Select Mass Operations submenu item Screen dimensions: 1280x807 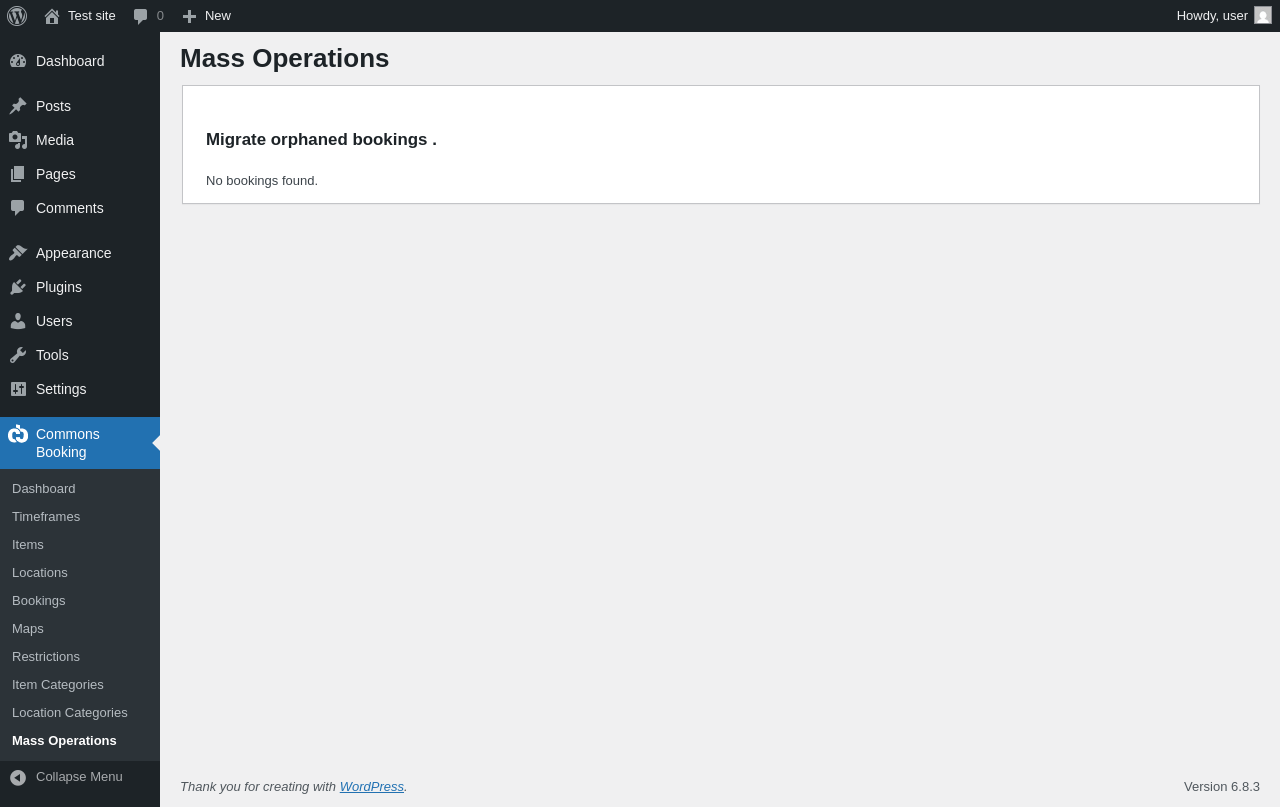pyautogui.click(x=64, y=741)
